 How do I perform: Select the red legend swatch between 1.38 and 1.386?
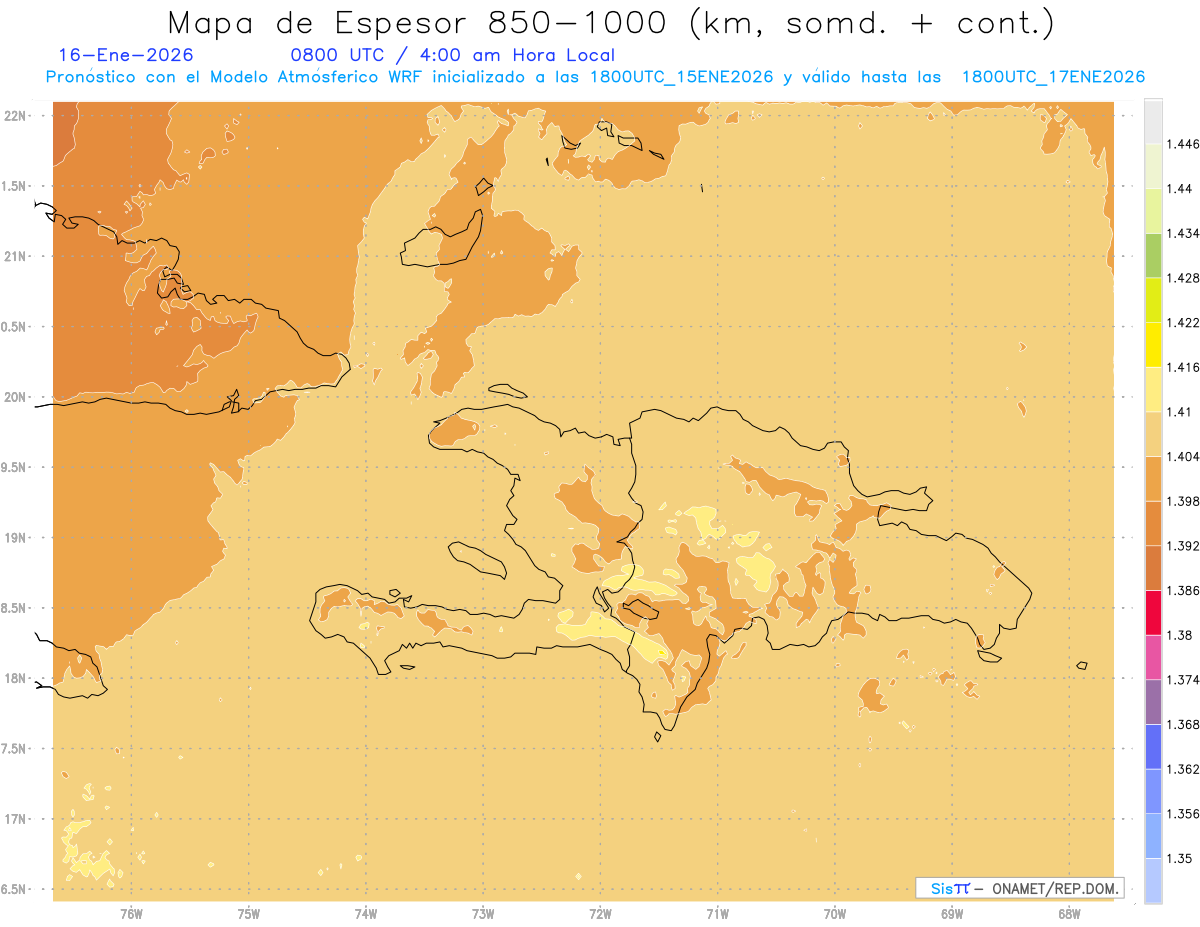pyautogui.click(x=1153, y=612)
